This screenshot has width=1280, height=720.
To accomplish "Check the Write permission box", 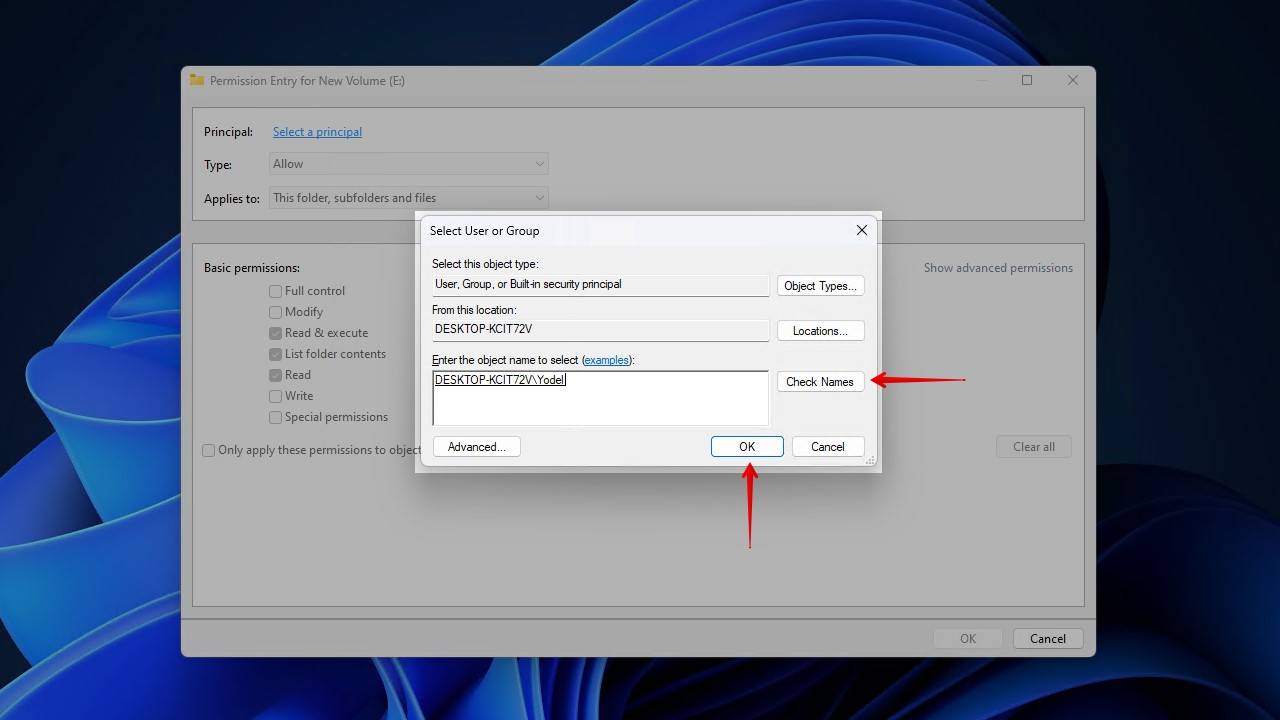I will tap(275, 396).
